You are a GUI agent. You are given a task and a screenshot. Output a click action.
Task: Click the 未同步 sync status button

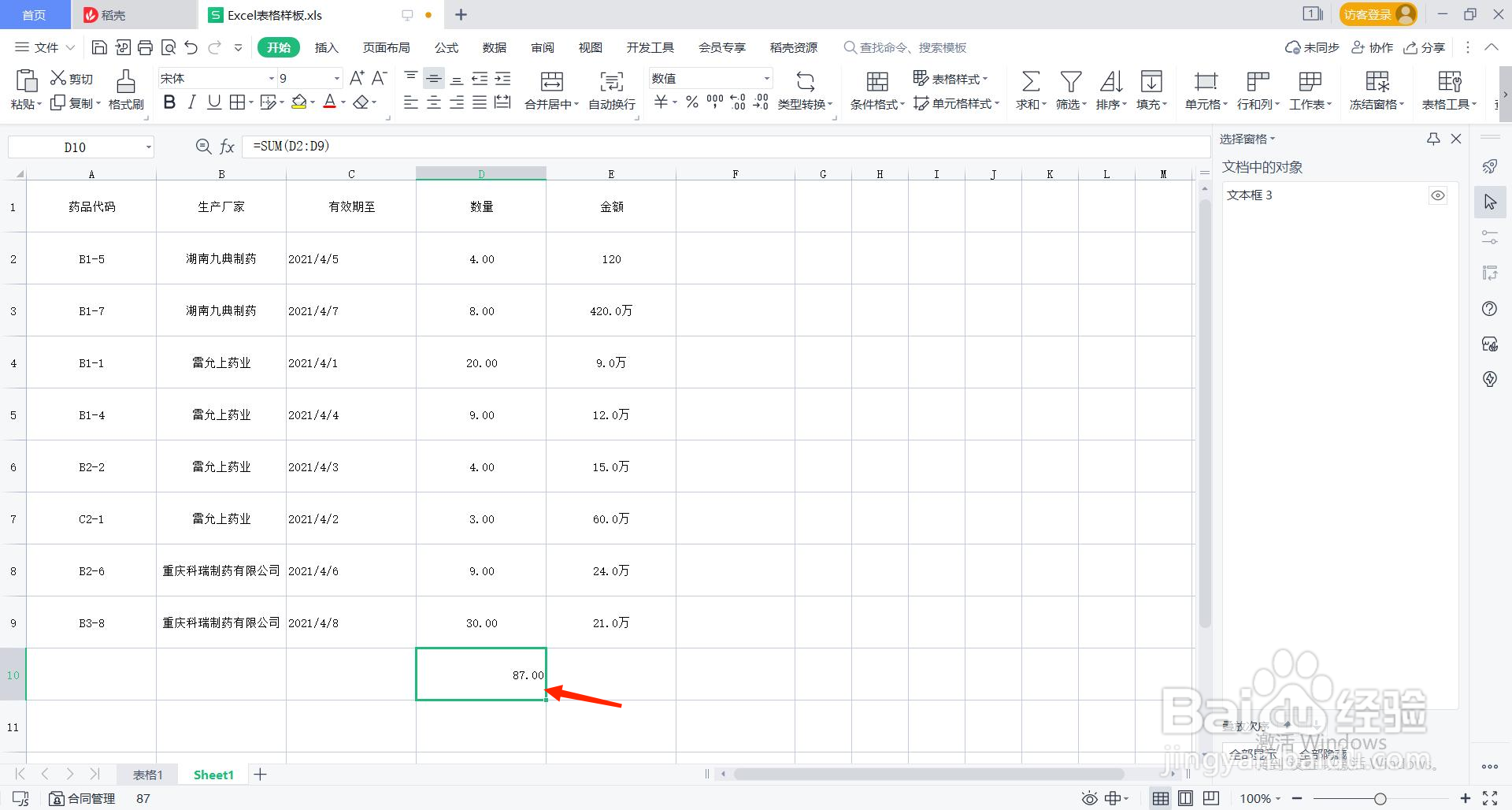tap(1312, 47)
